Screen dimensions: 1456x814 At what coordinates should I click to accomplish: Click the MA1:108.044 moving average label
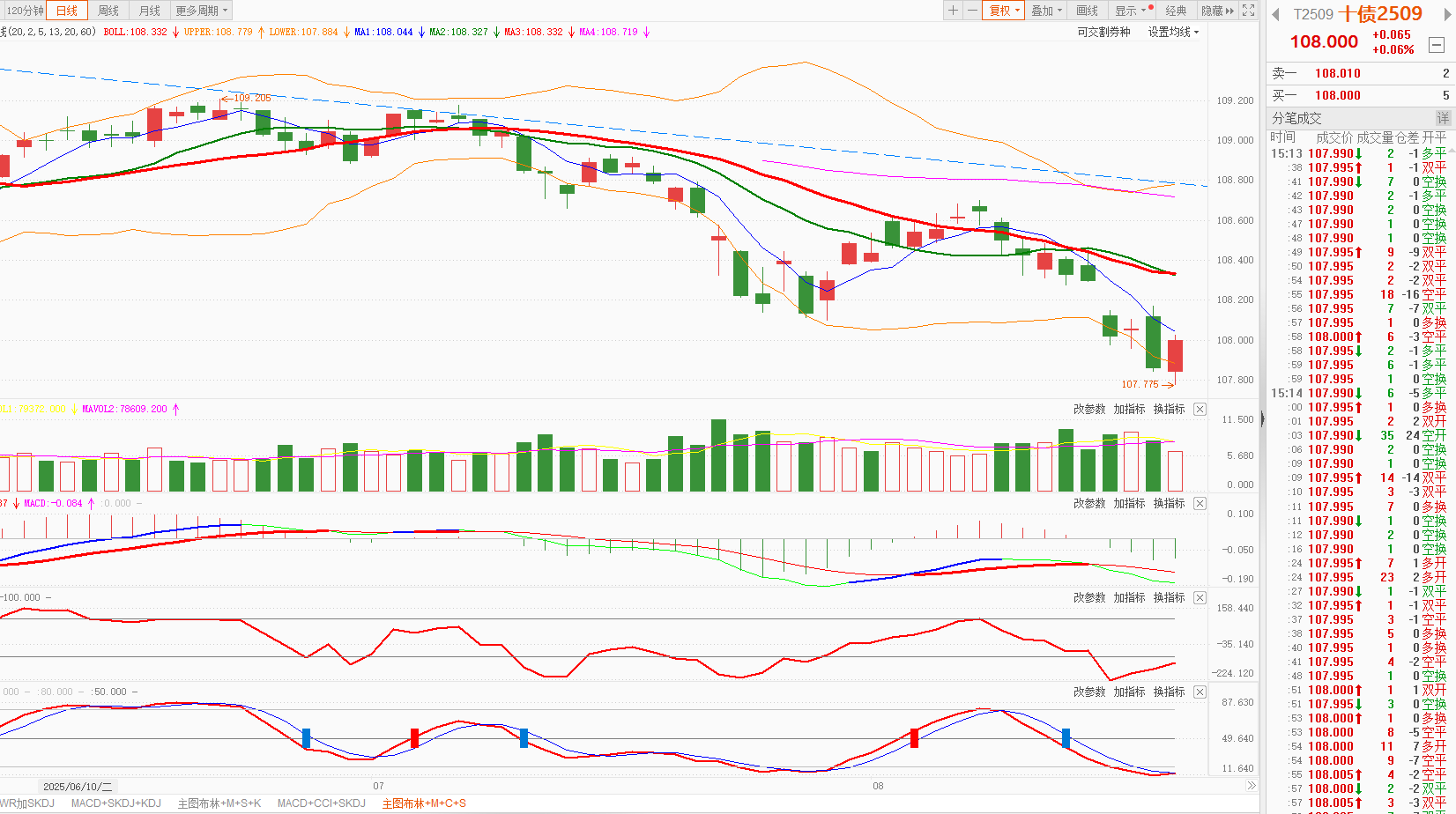[x=383, y=32]
